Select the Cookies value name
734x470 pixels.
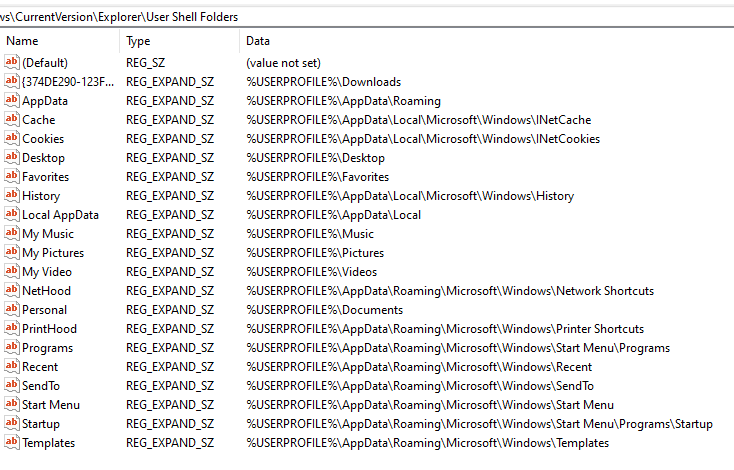43,139
